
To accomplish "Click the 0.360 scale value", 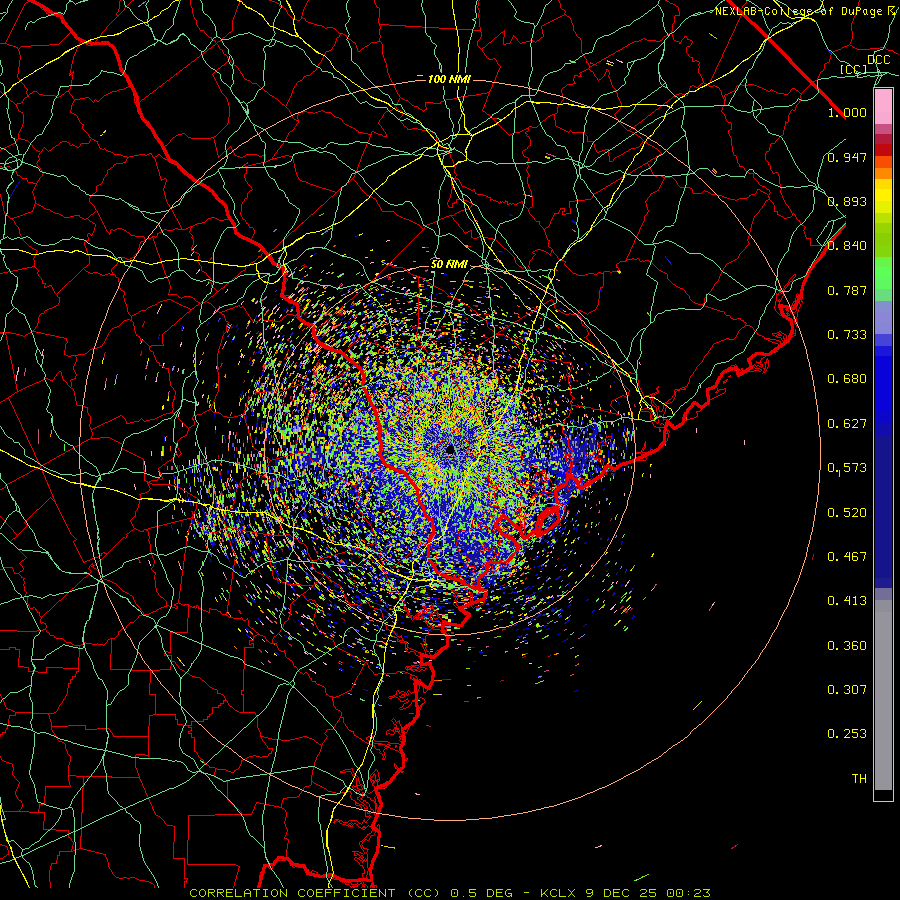I will pyautogui.click(x=847, y=646).
